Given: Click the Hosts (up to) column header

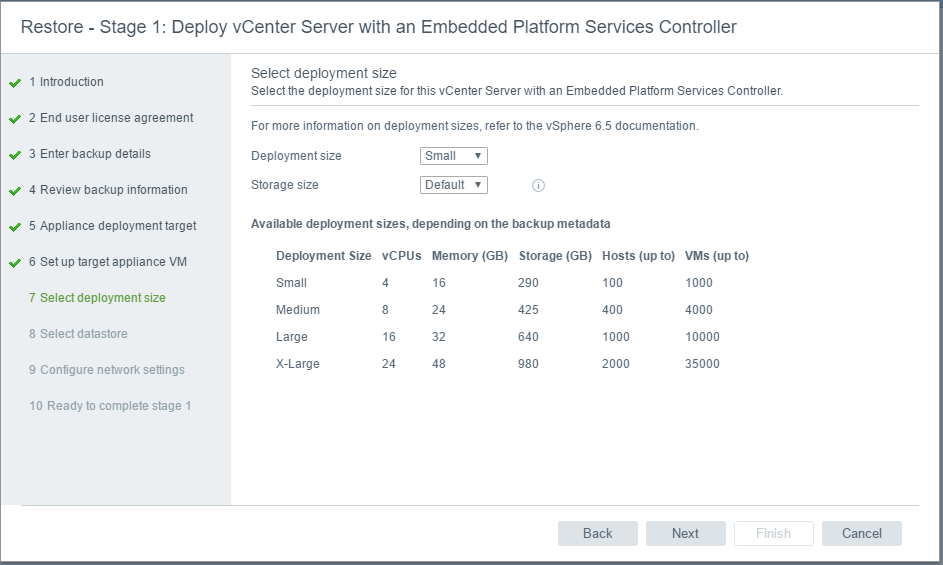Looking at the screenshot, I should (x=638, y=256).
